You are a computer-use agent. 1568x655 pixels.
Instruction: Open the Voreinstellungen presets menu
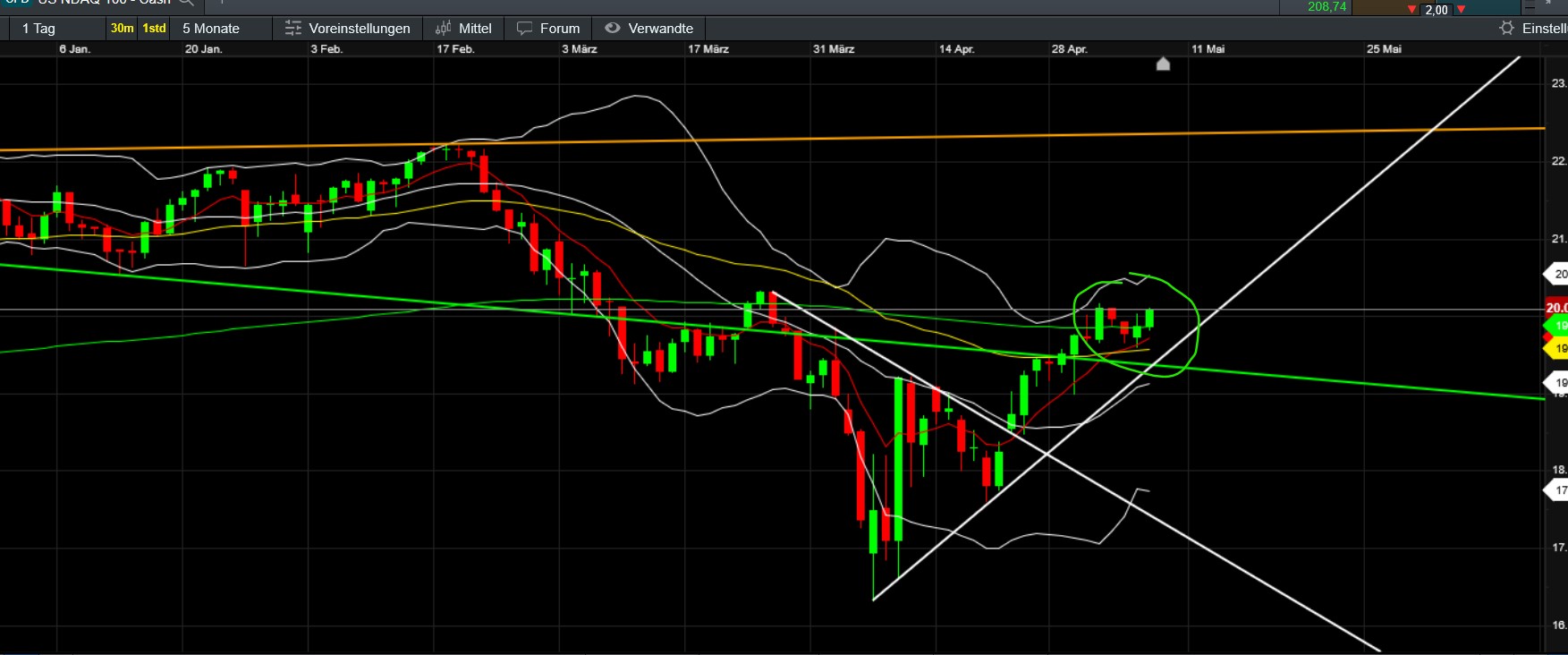(348, 29)
